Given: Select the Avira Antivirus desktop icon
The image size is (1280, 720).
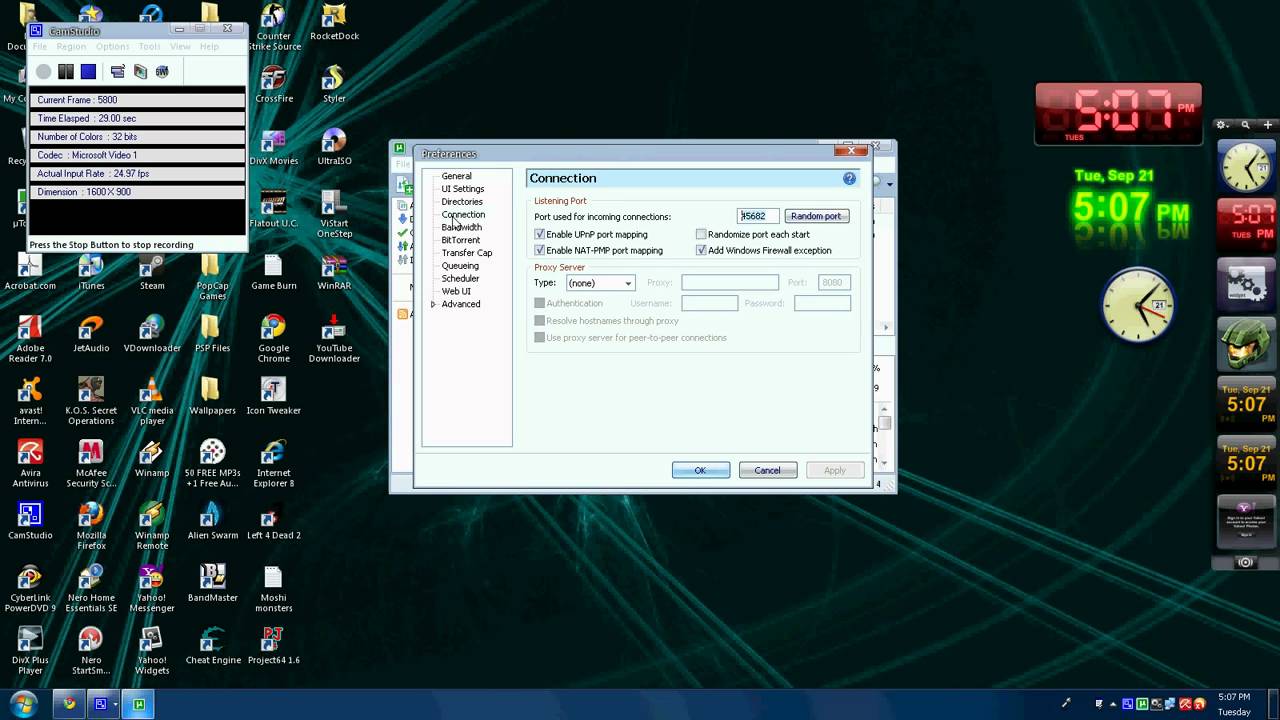Looking at the screenshot, I should pyautogui.click(x=30, y=464).
